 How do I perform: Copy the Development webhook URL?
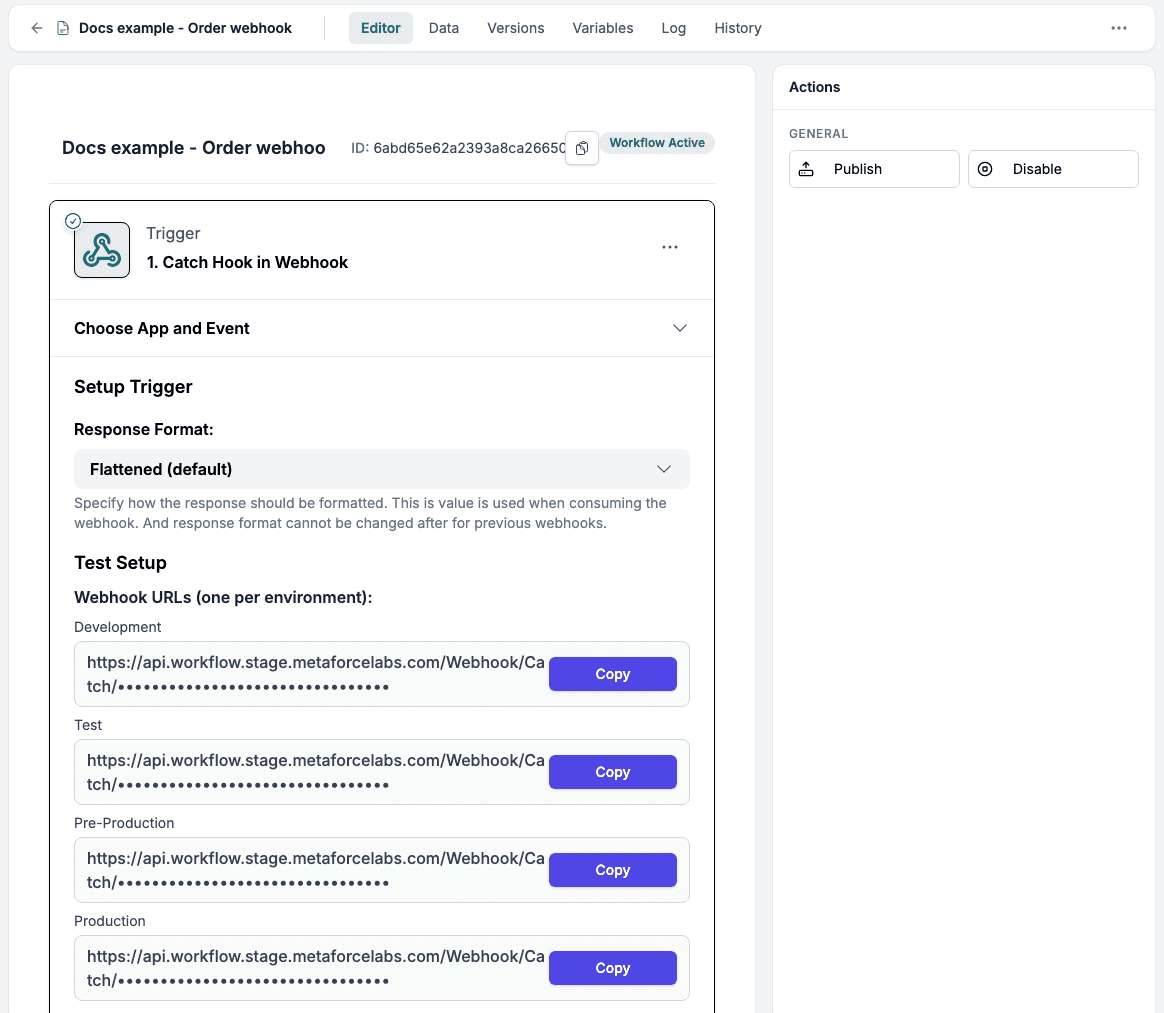(612, 674)
